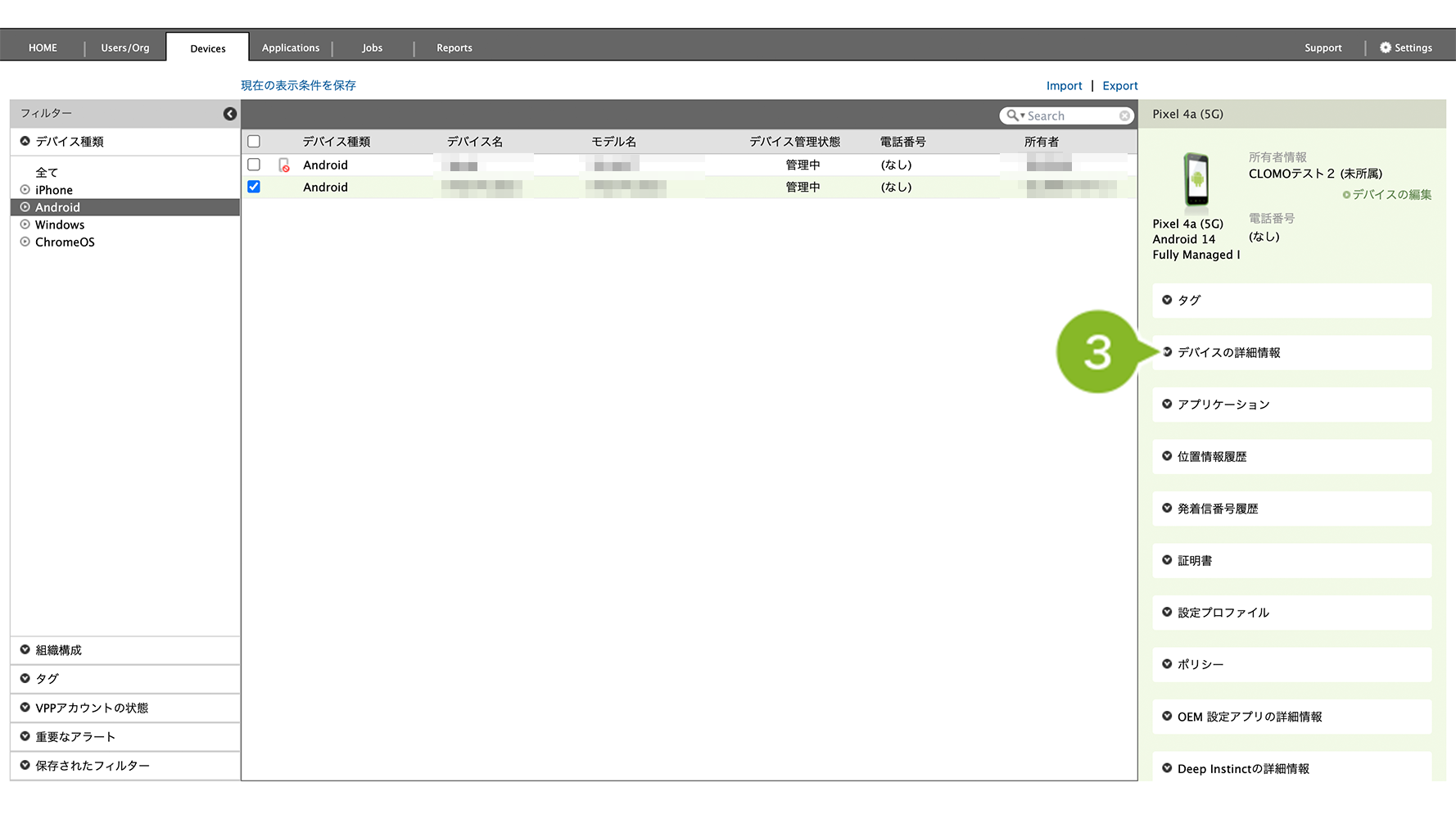The width and height of the screenshot is (1456, 819).
Task: Switch to the Reports tab
Action: (454, 48)
